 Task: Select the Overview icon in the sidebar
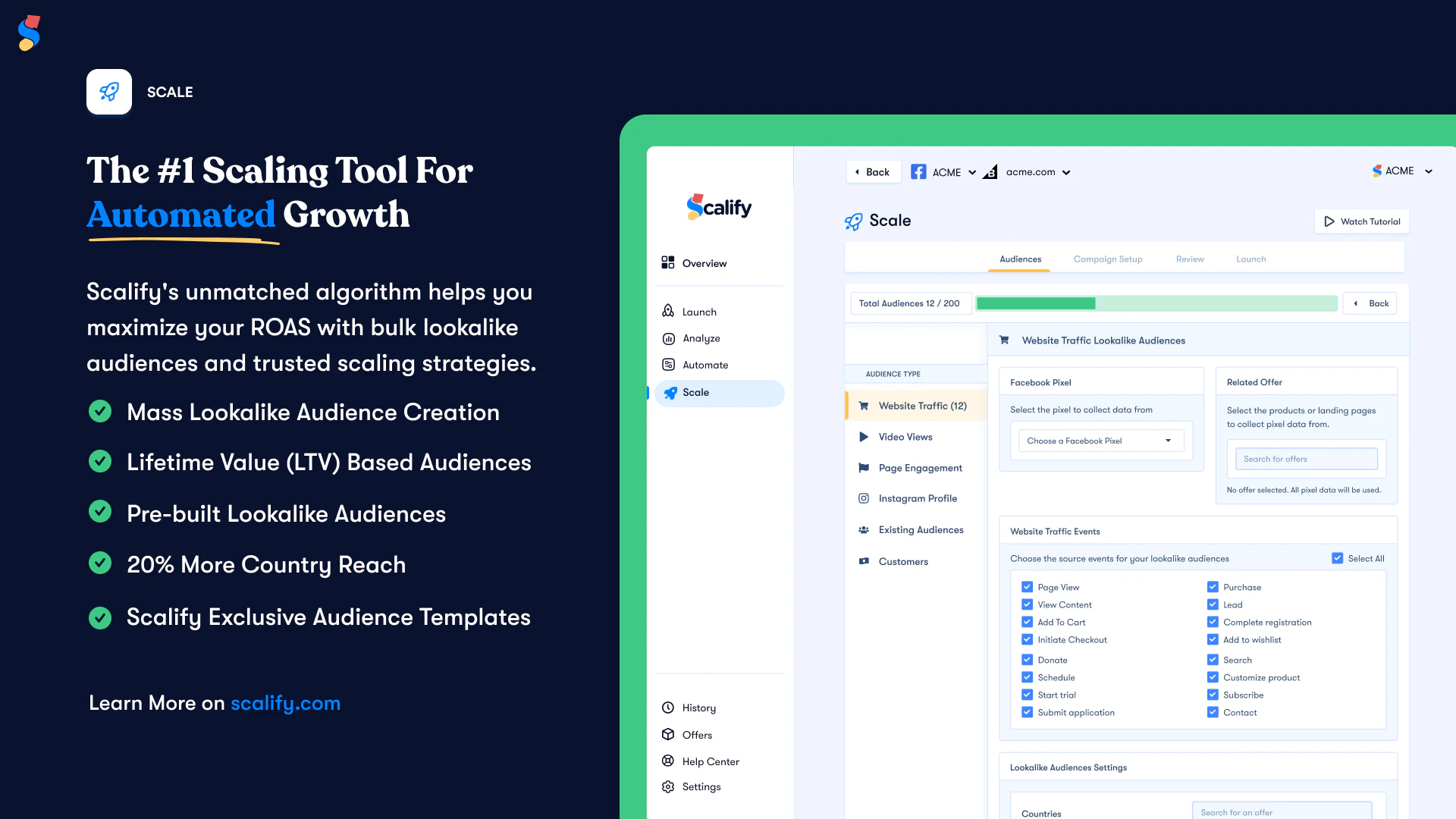point(668,262)
